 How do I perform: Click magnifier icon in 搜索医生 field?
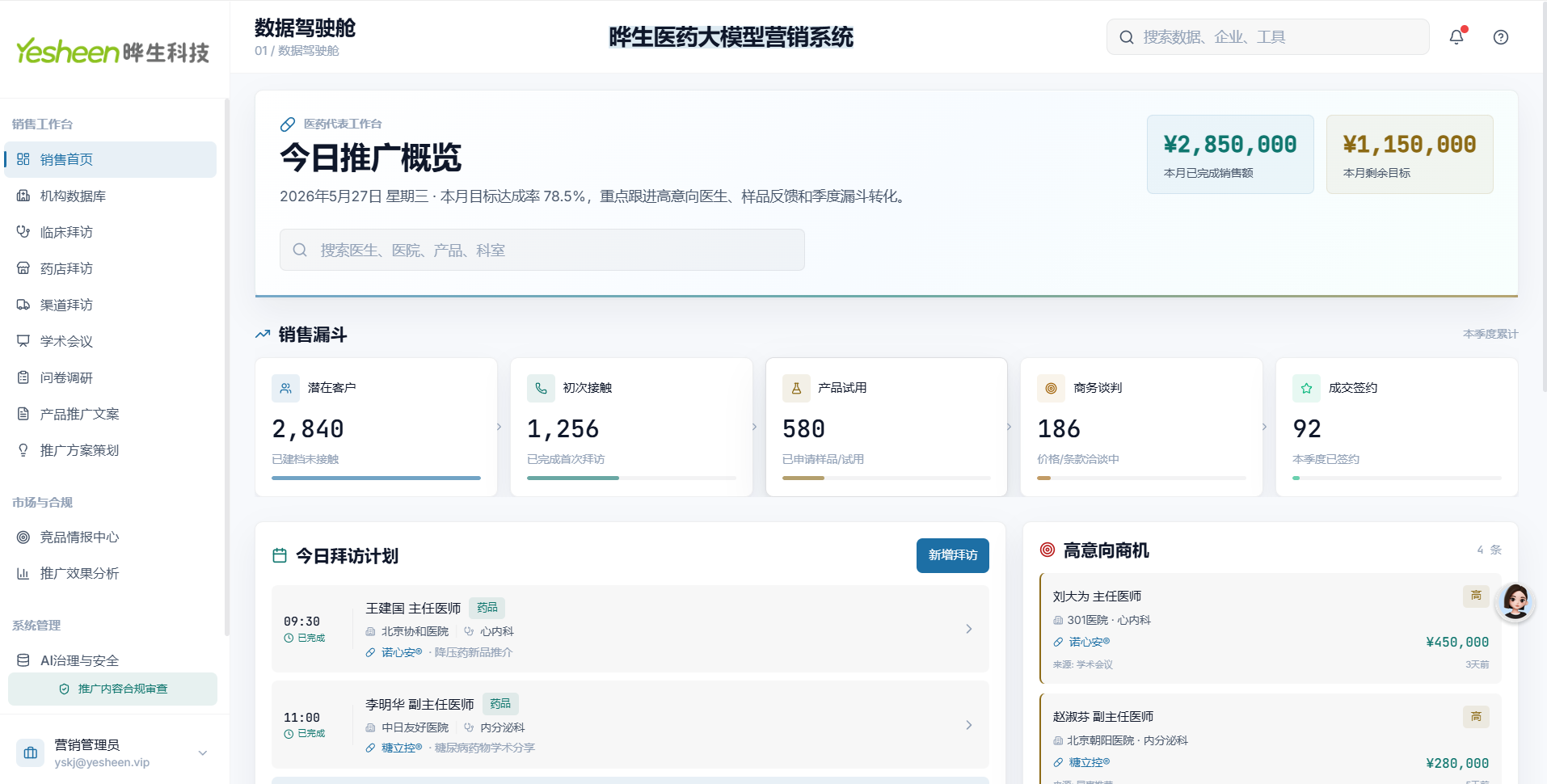tap(300, 250)
